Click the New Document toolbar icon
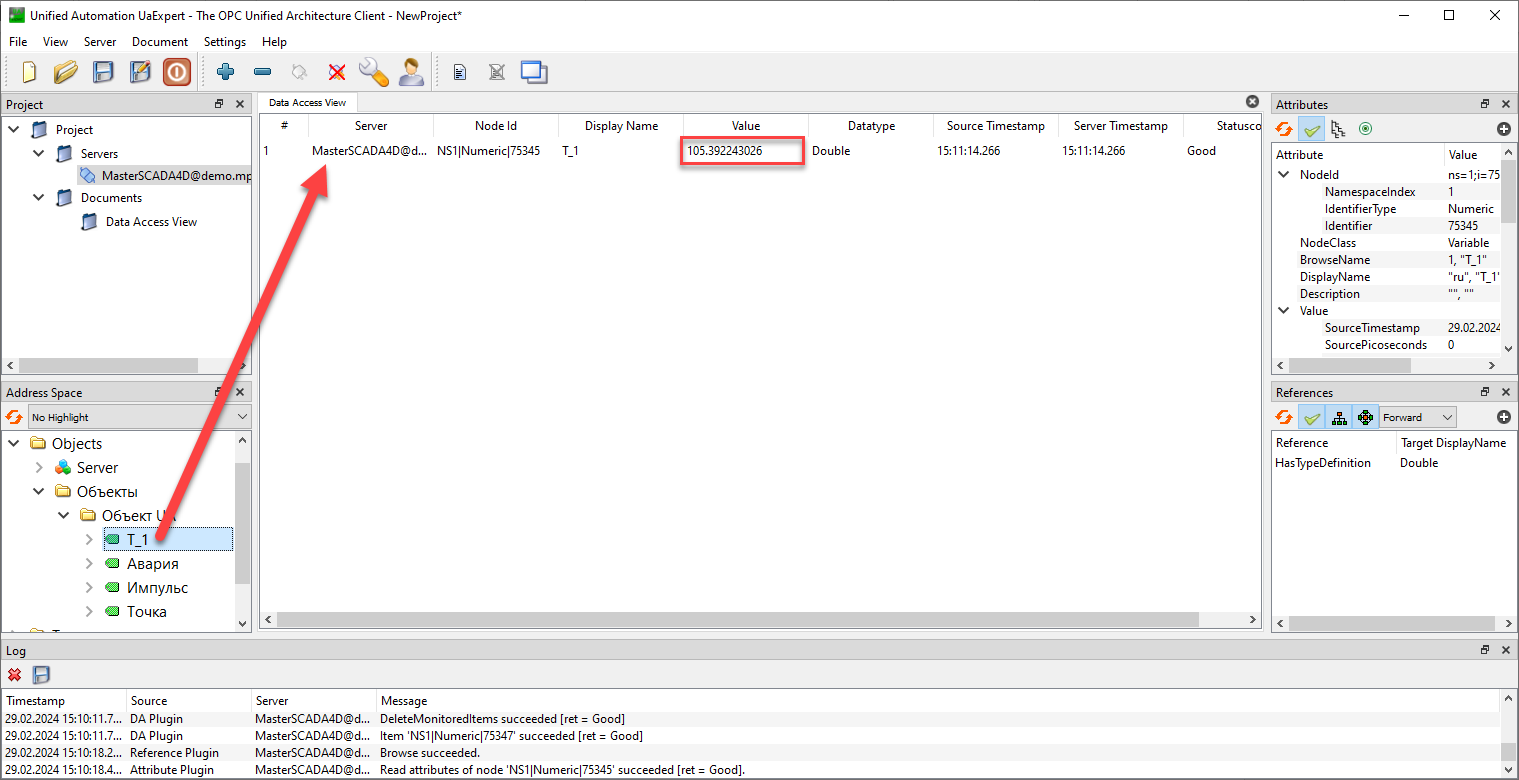Image resolution: width=1519 pixels, height=780 pixels. tap(29, 72)
